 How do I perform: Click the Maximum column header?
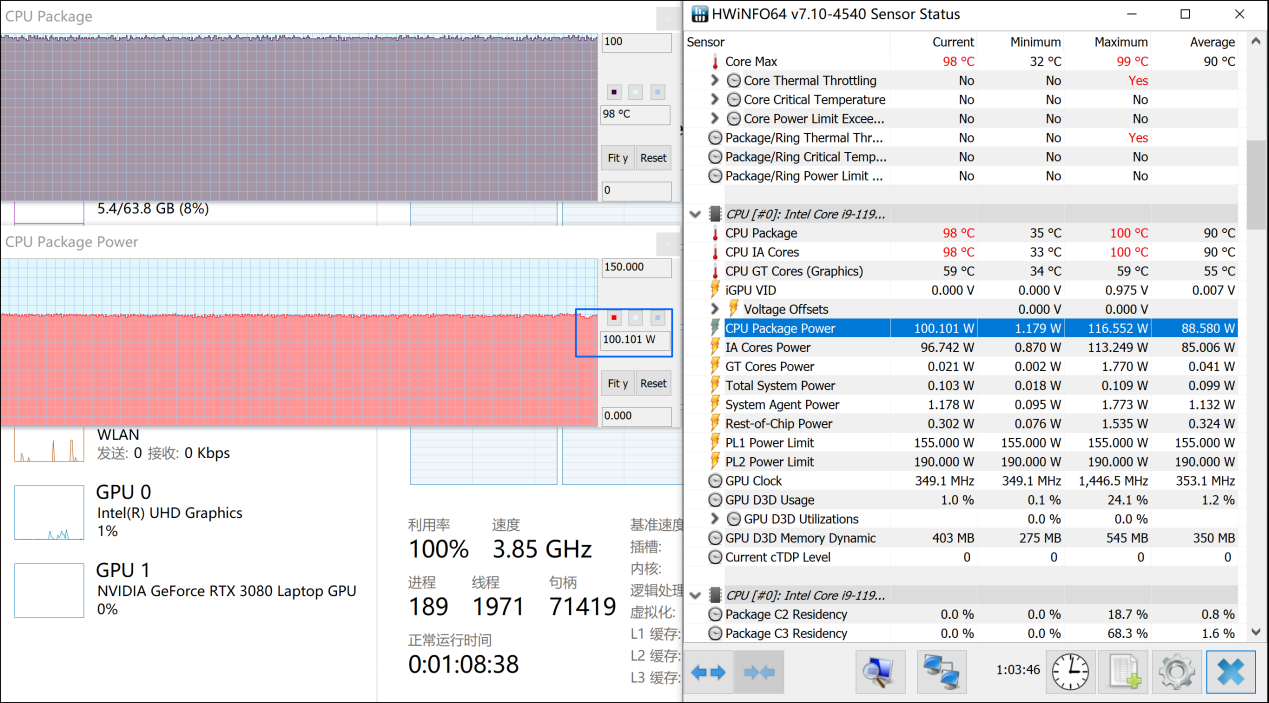(1120, 42)
